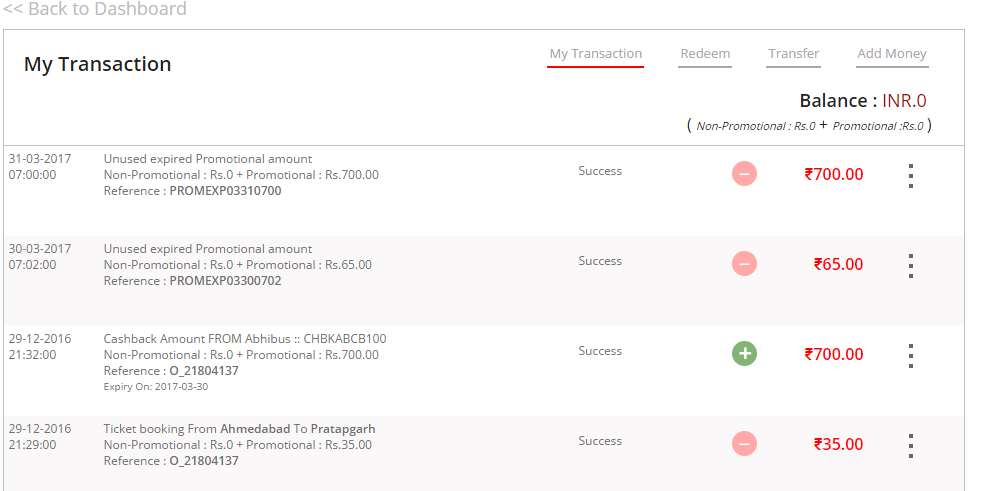Open three-dot menu for 31-03-2017 transaction

pos(910,175)
